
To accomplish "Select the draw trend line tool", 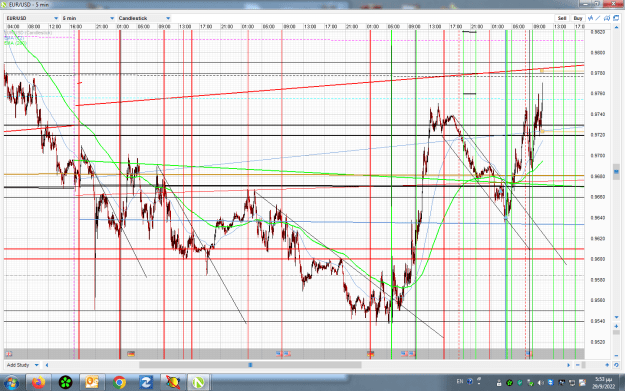I will [598, 18].
